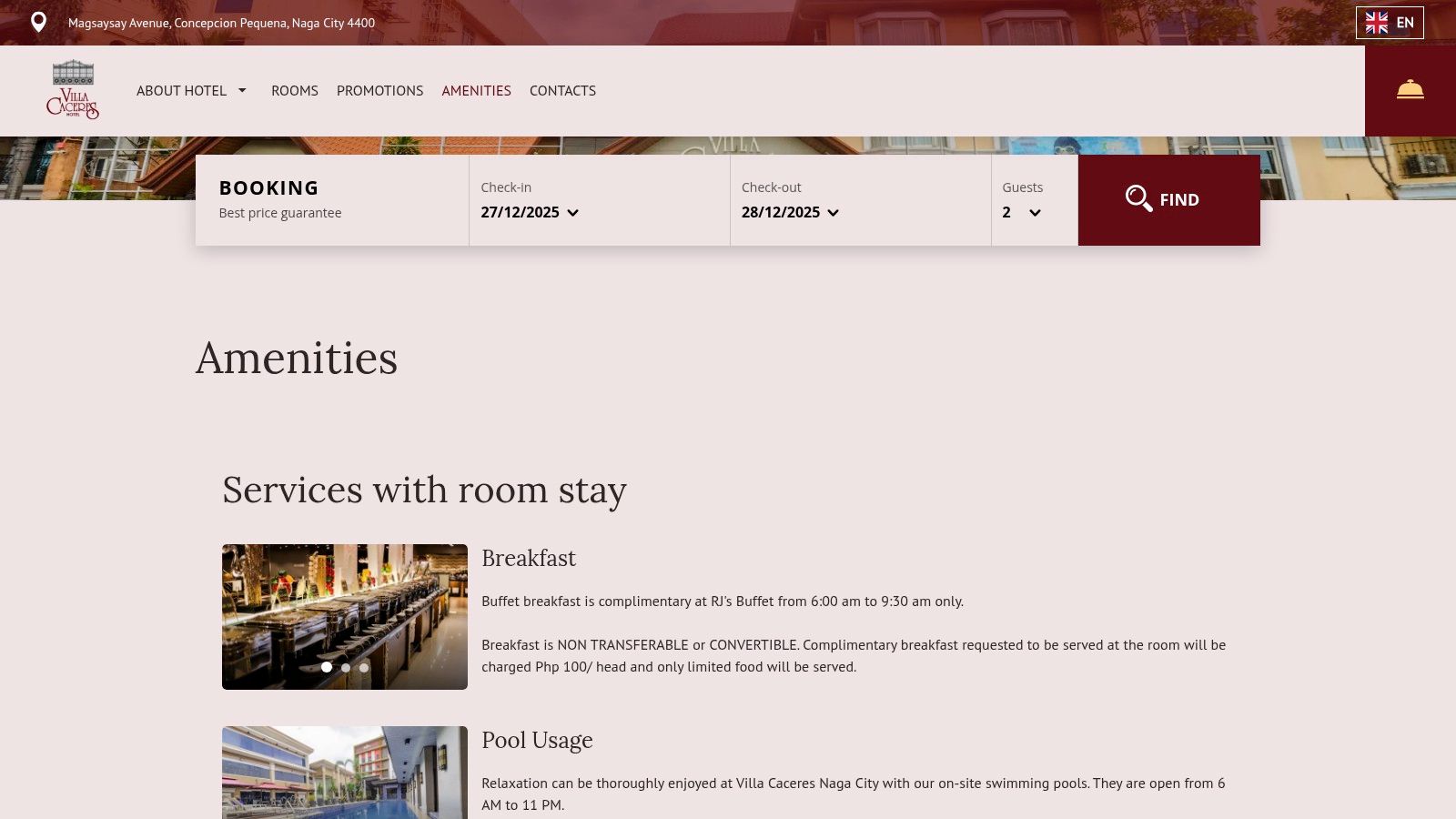Screen dimensions: 1456x819
Task: Switch to the ROOMS menu item
Action: (294, 90)
